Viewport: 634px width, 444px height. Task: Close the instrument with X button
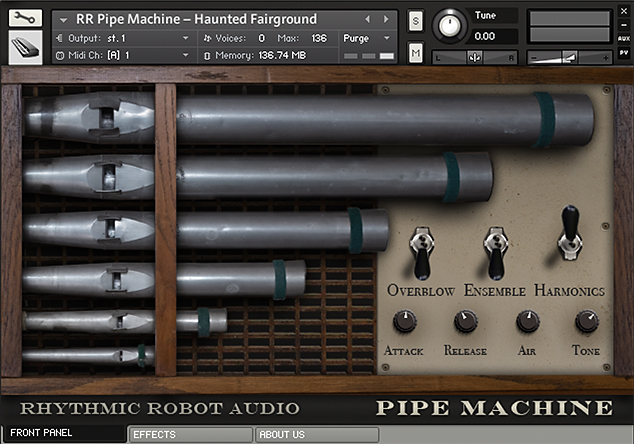click(x=624, y=11)
